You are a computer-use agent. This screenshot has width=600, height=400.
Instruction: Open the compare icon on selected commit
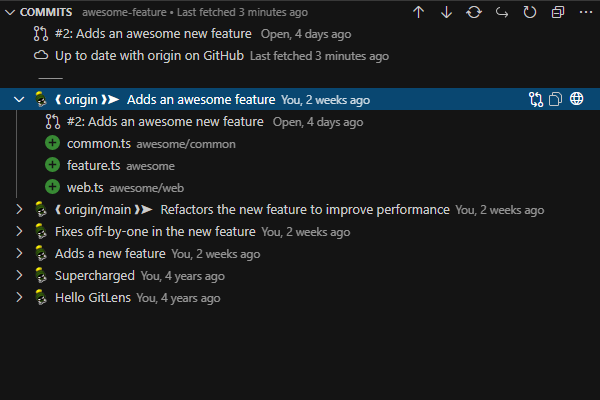(536, 99)
